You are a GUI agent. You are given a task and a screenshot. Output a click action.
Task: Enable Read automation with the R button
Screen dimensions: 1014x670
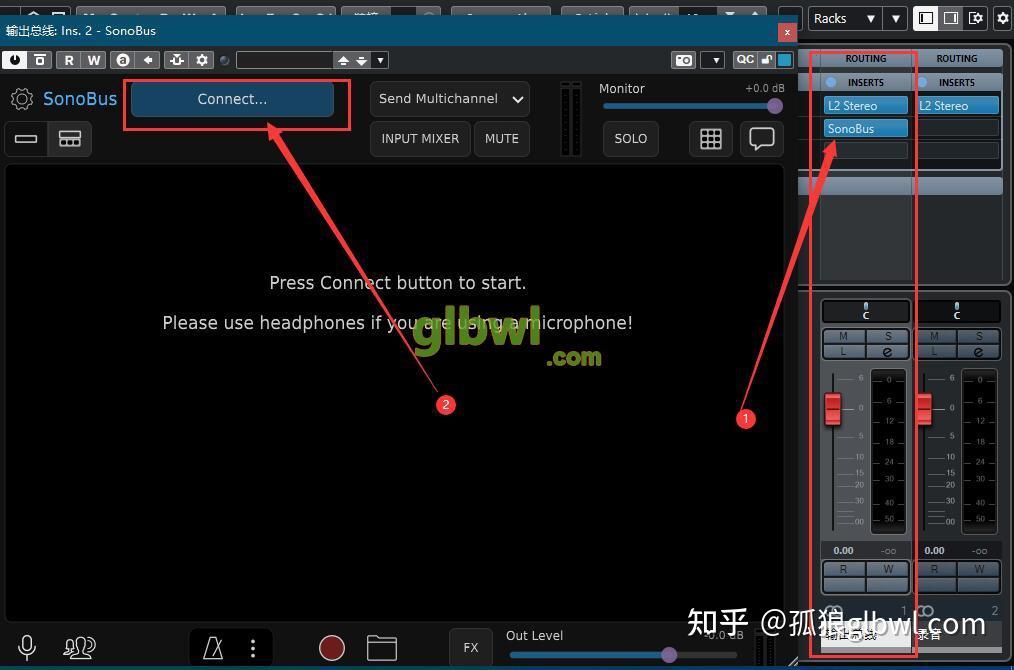click(69, 60)
